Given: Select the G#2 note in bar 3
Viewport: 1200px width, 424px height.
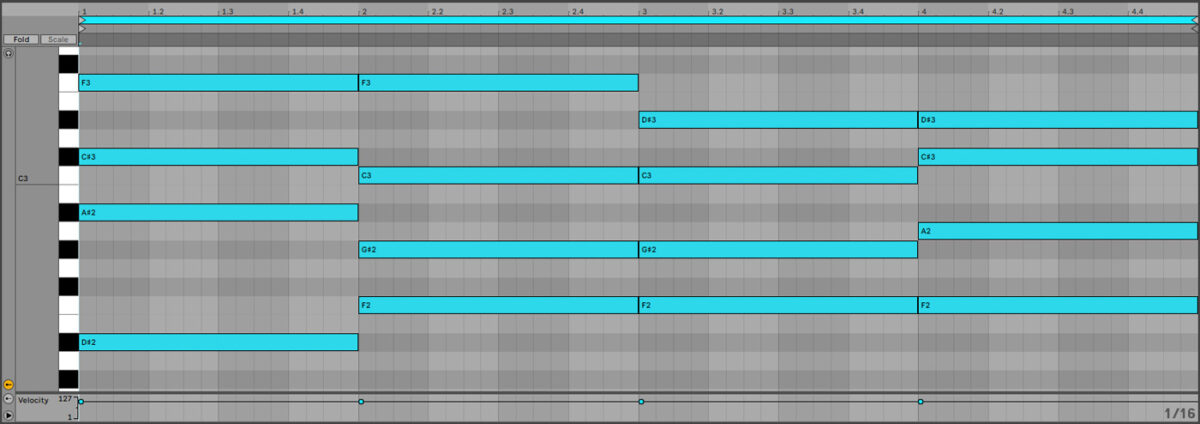Looking at the screenshot, I should tap(778, 249).
